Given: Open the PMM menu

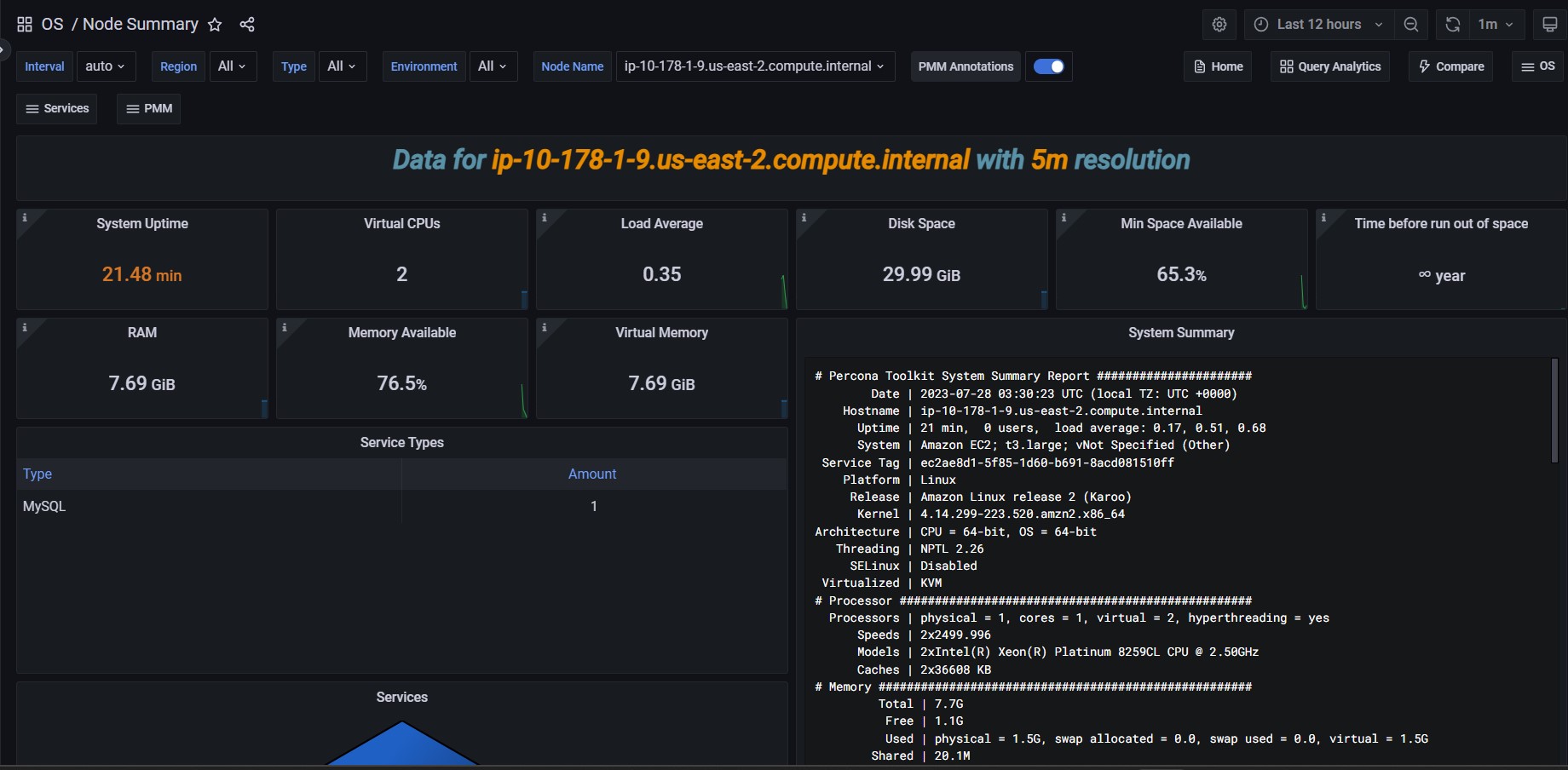Looking at the screenshot, I should point(149,109).
